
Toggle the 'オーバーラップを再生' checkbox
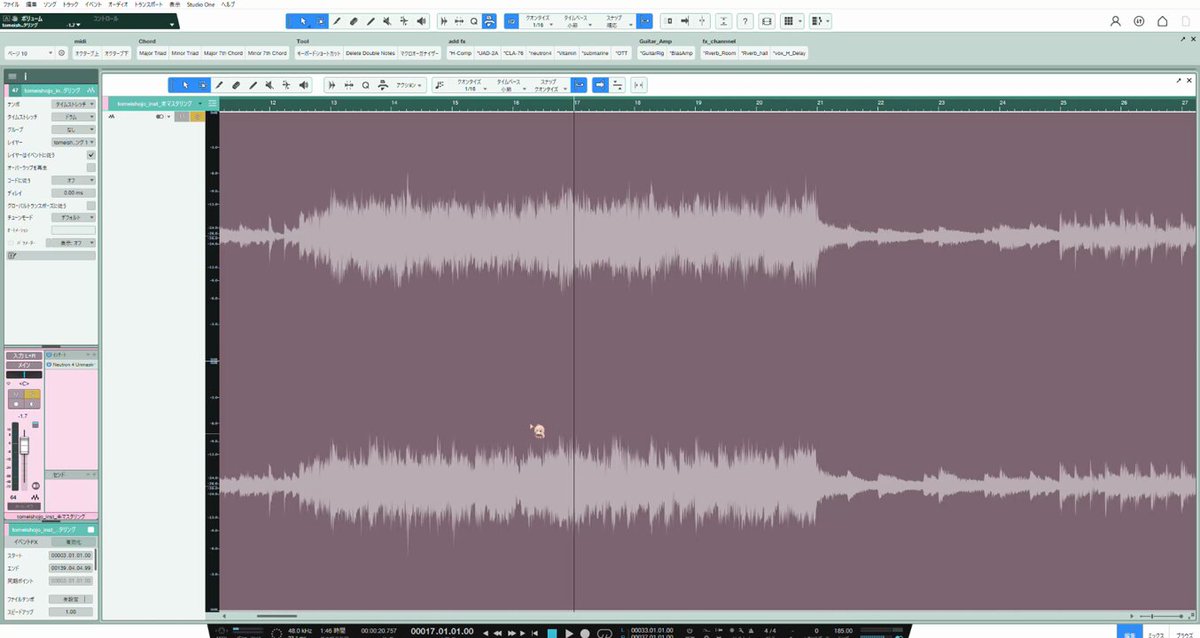(x=91, y=167)
